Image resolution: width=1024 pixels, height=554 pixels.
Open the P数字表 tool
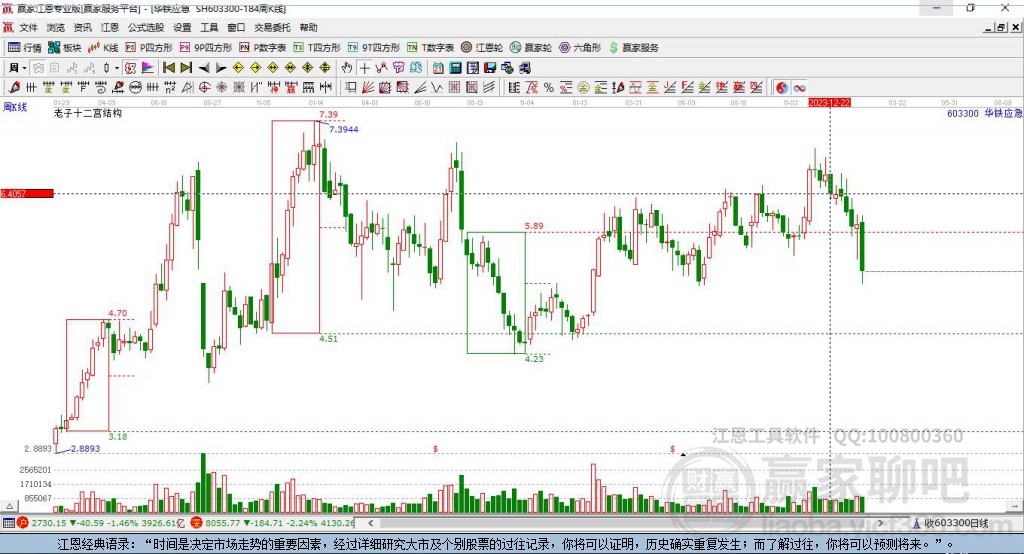pyautogui.click(x=263, y=48)
